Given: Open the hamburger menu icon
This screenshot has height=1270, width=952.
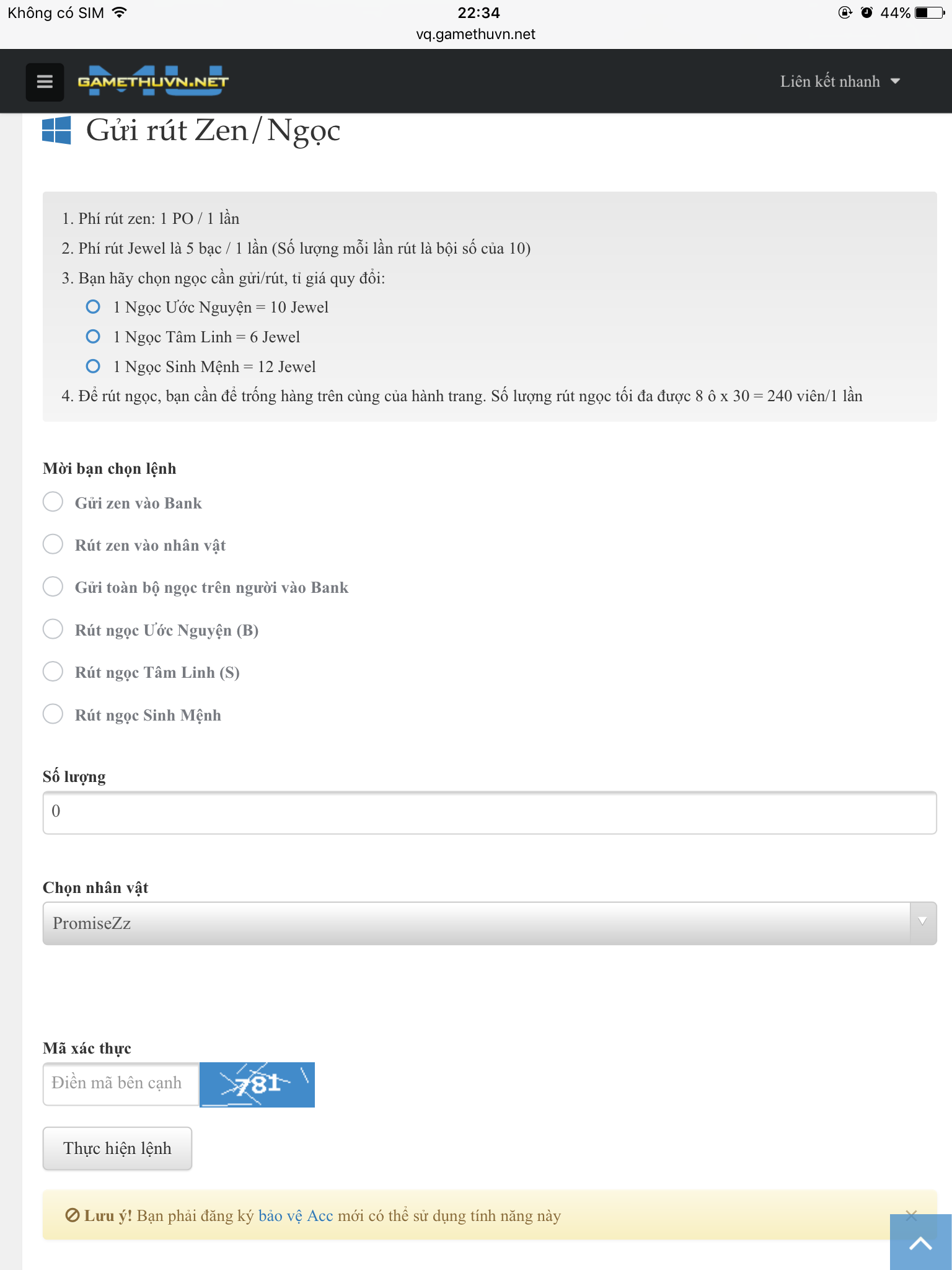Looking at the screenshot, I should pos(45,82).
